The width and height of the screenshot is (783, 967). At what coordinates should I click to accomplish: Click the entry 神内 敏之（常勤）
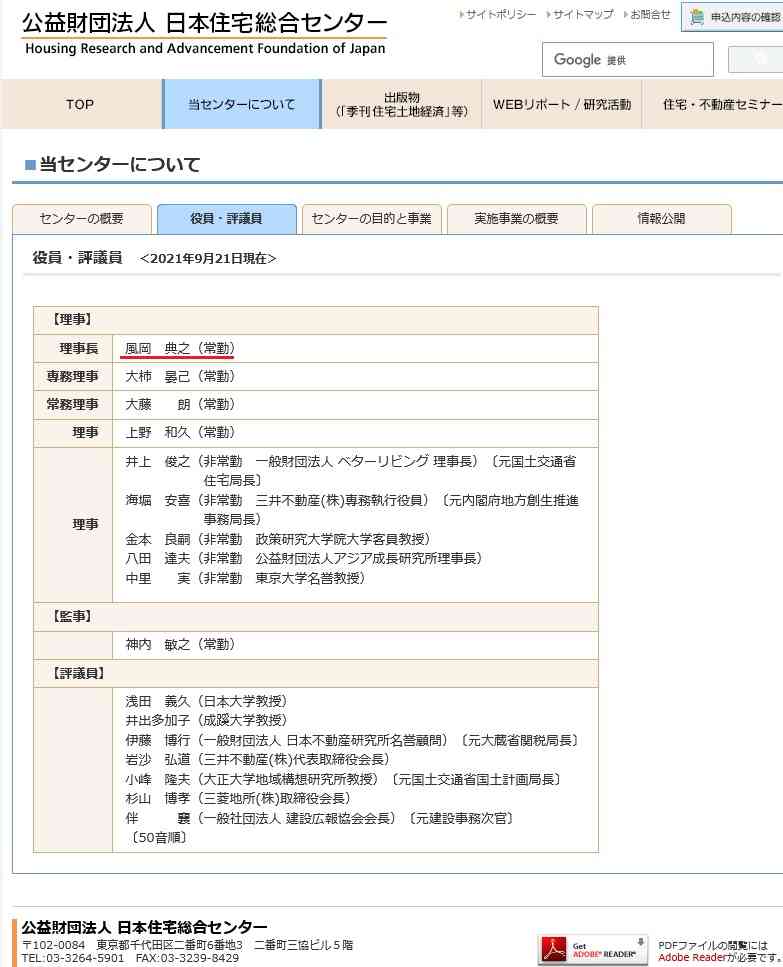pos(179,644)
